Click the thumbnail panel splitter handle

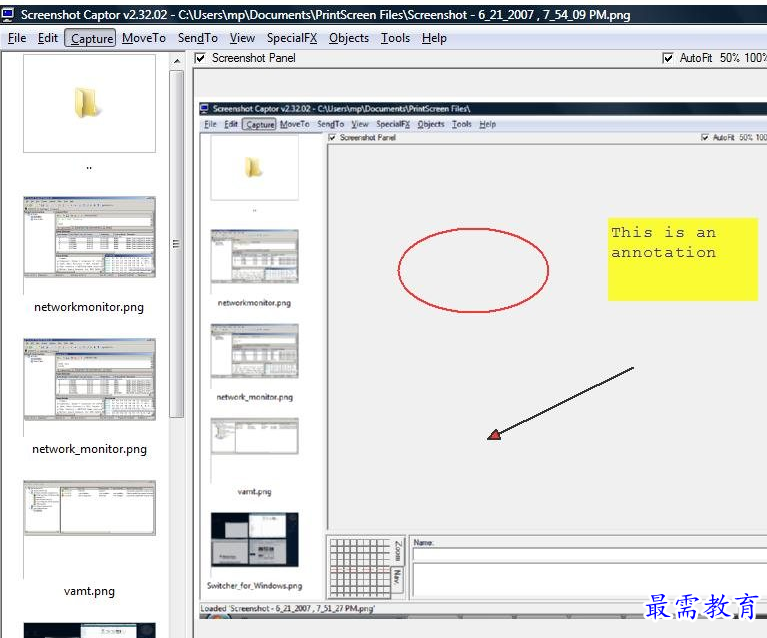click(x=188, y=342)
